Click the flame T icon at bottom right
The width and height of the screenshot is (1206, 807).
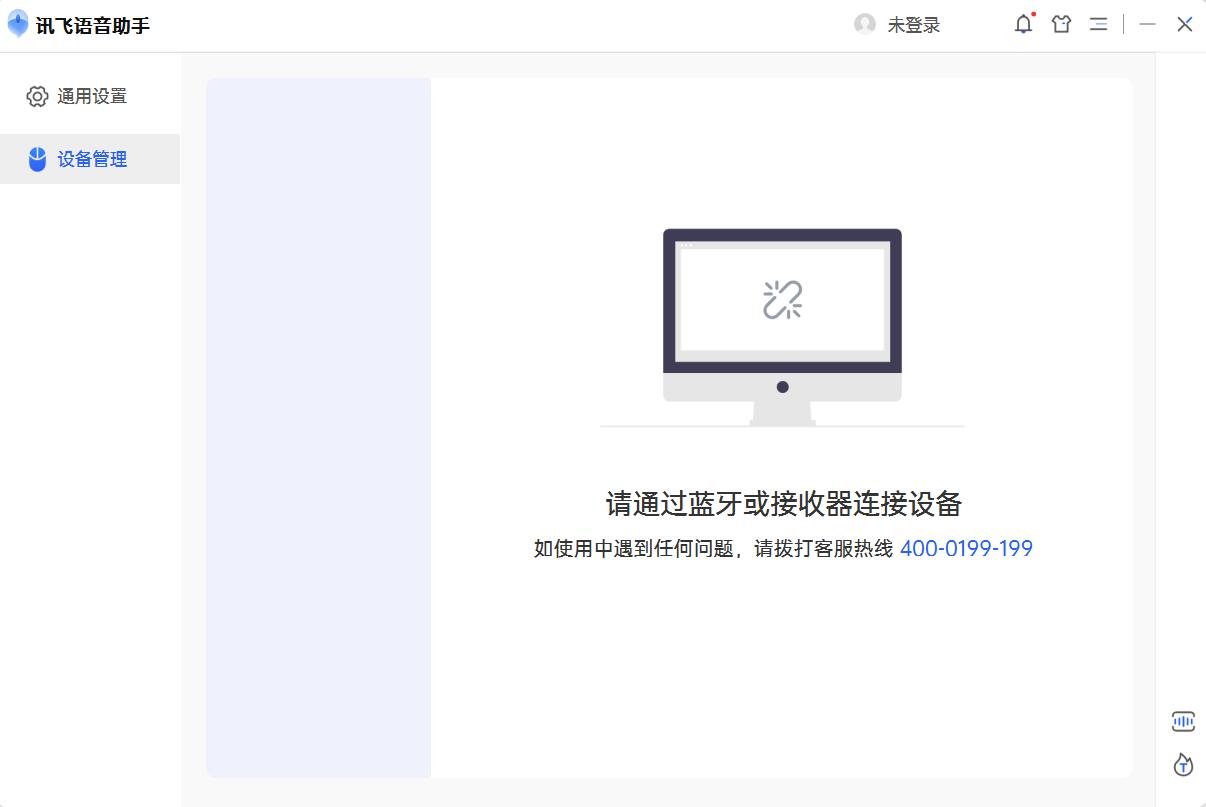coord(1183,765)
